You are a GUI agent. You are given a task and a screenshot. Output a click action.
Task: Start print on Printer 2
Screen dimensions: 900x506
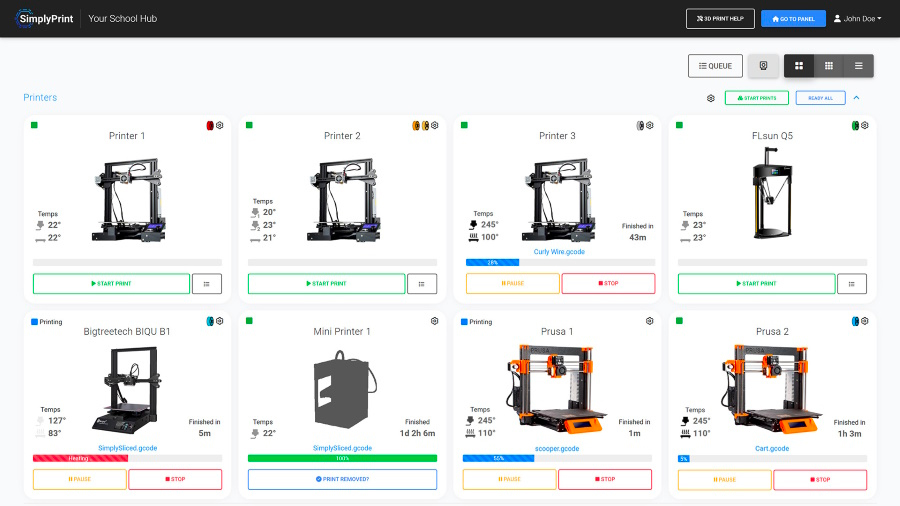point(326,283)
